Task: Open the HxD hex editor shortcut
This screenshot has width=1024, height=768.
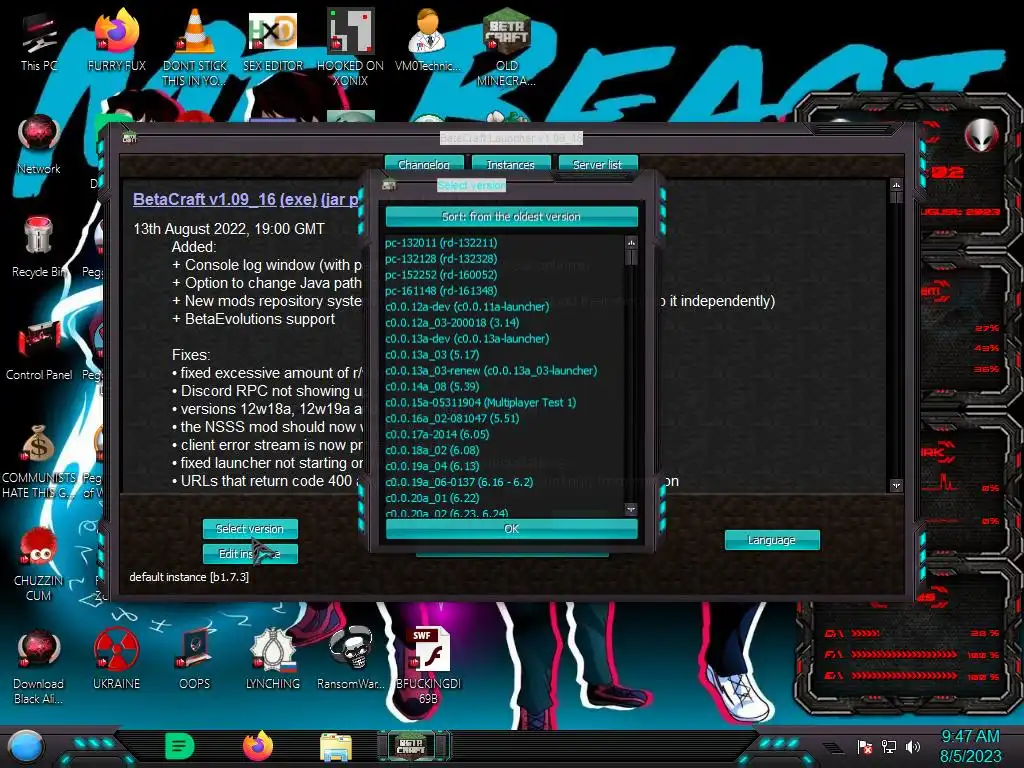Action: pyautogui.click(x=273, y=40)
